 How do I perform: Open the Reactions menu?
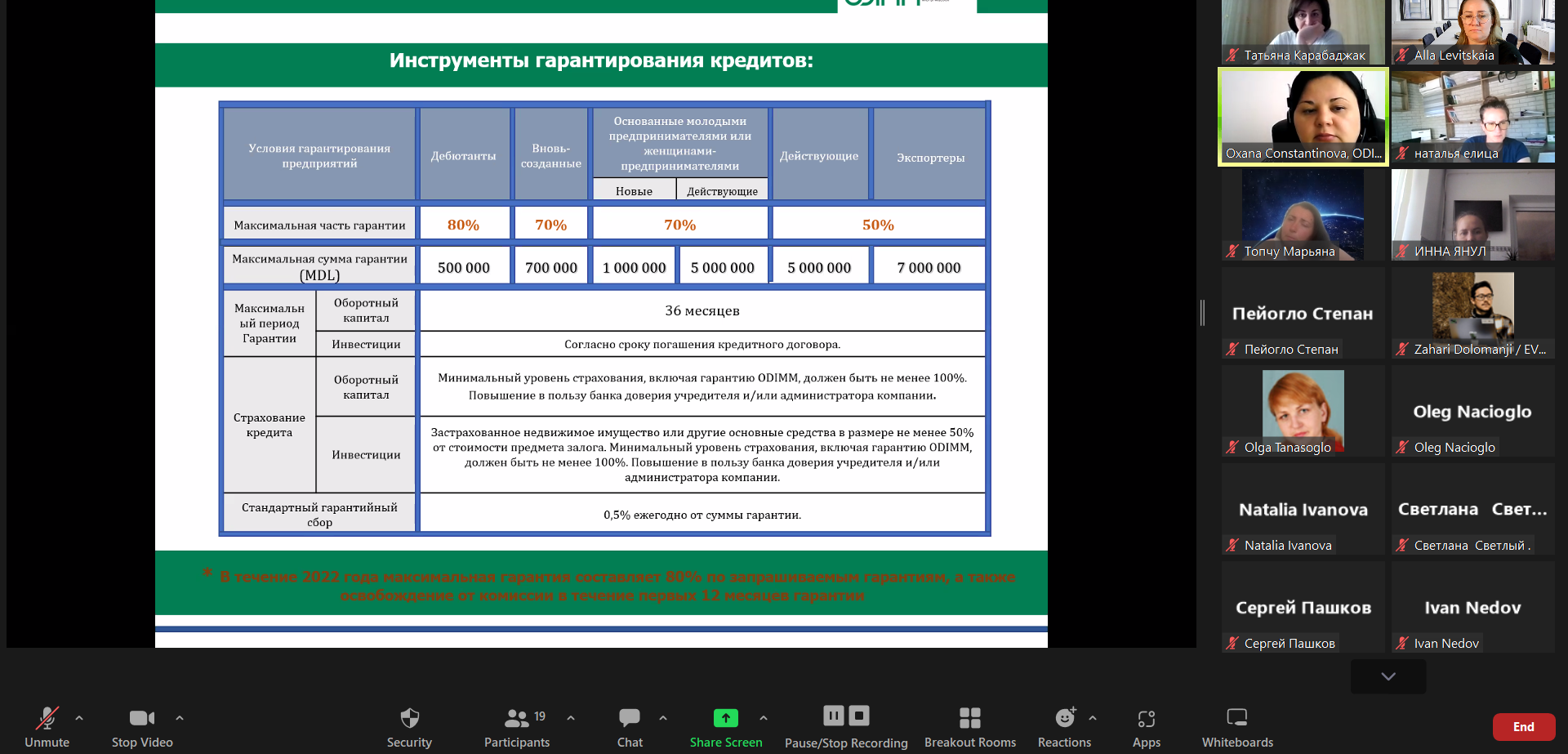point(1064,719)
